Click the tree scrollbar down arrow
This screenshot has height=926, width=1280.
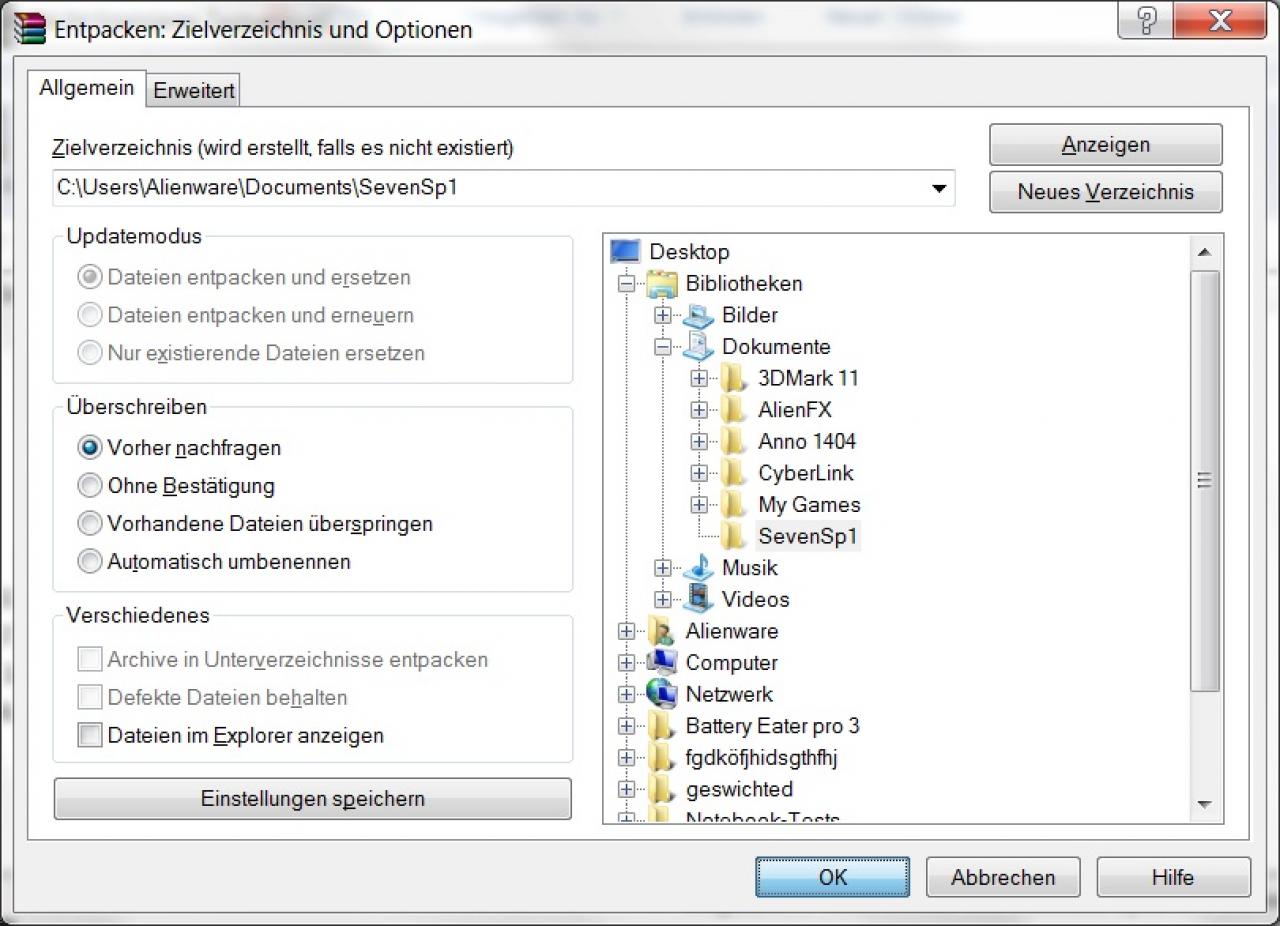[x=1204, y=805]
